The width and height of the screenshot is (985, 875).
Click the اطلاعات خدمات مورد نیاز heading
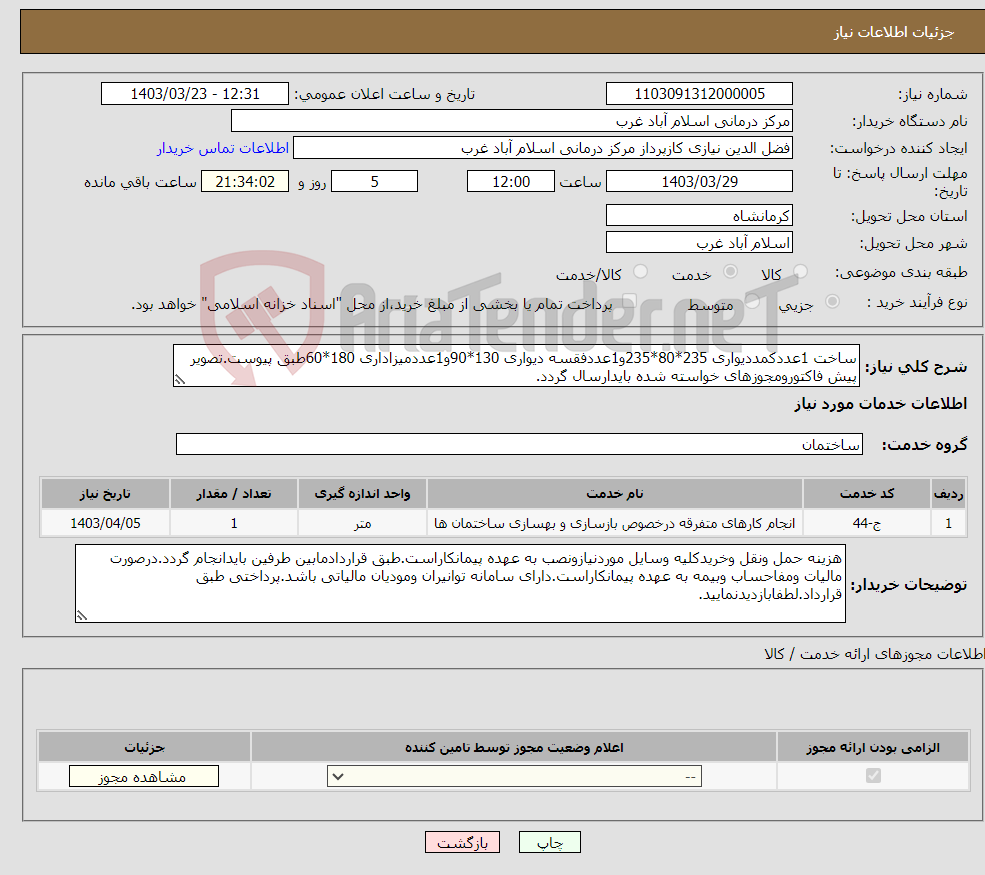click(880, 404)
